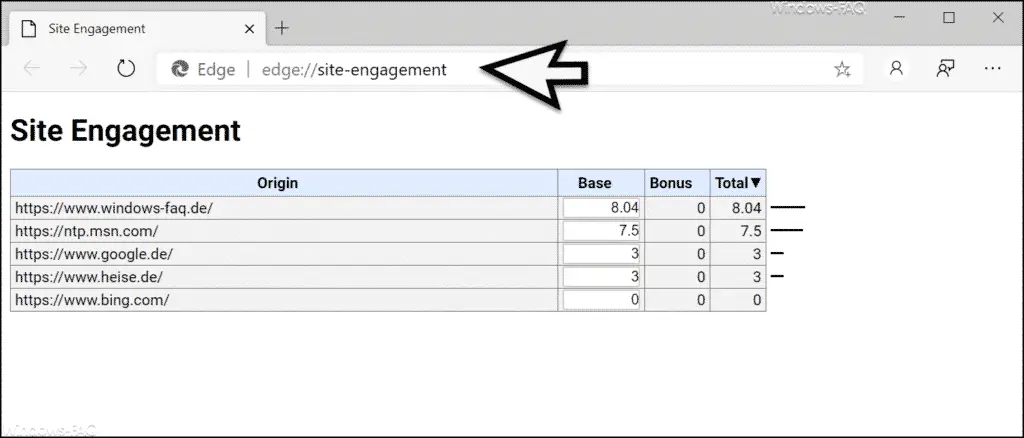Reload the page with refresh icon
Viewport: 1024px width, 438px height.
pos(125,69)
